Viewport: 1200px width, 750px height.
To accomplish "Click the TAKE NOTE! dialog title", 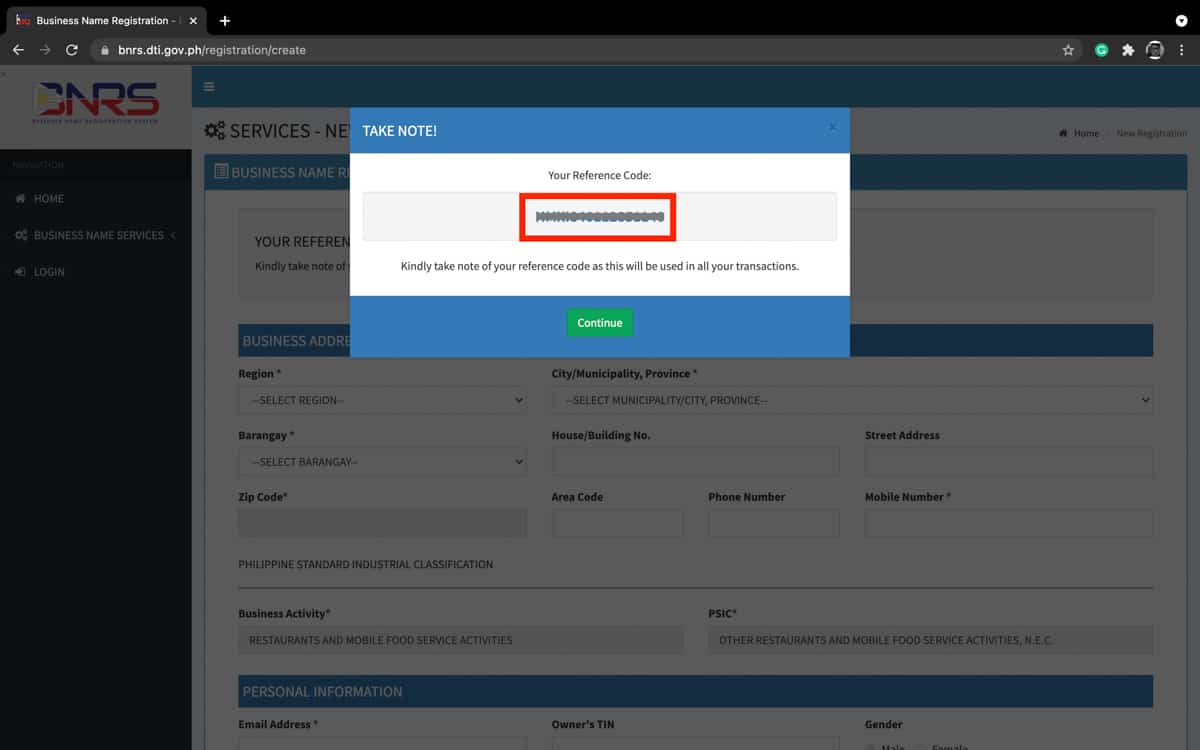I will point(399,131).
